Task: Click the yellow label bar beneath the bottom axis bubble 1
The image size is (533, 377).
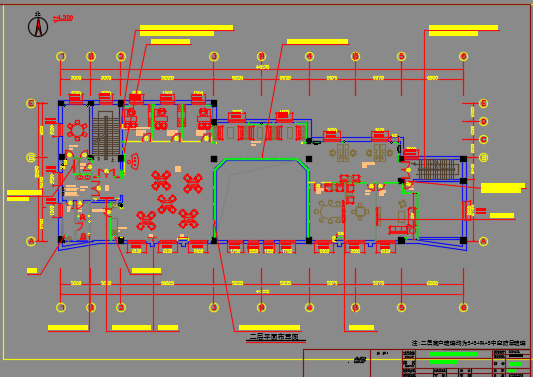Action: coord(68,328)
